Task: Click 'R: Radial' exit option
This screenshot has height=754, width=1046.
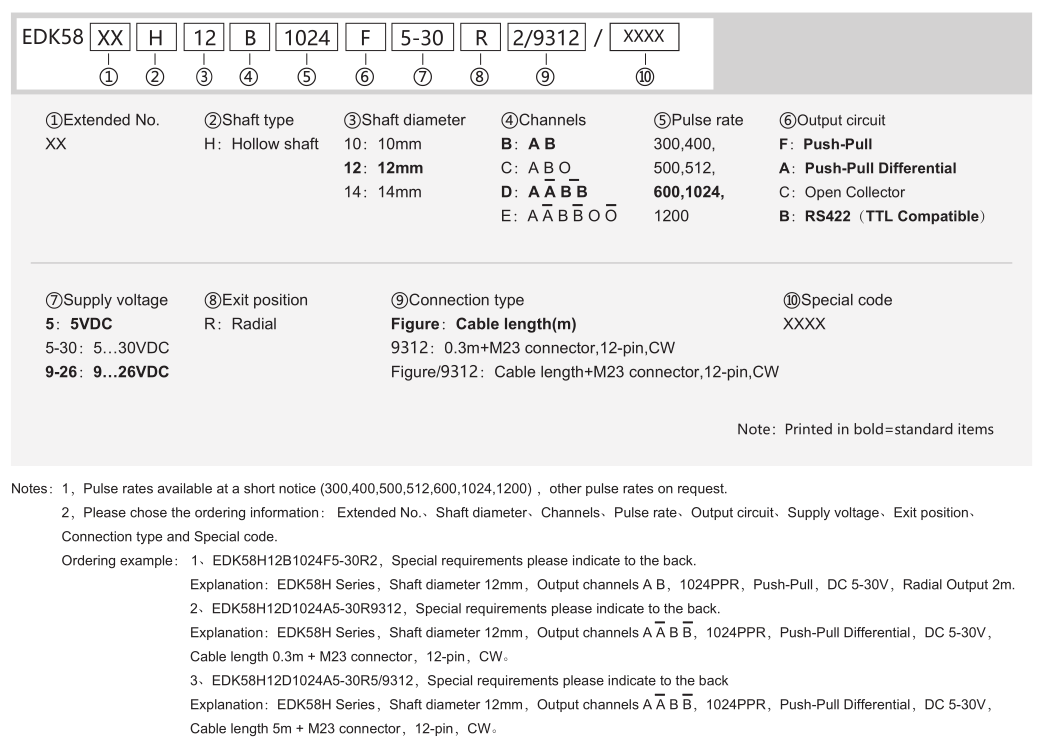Action: pos(240,324)
